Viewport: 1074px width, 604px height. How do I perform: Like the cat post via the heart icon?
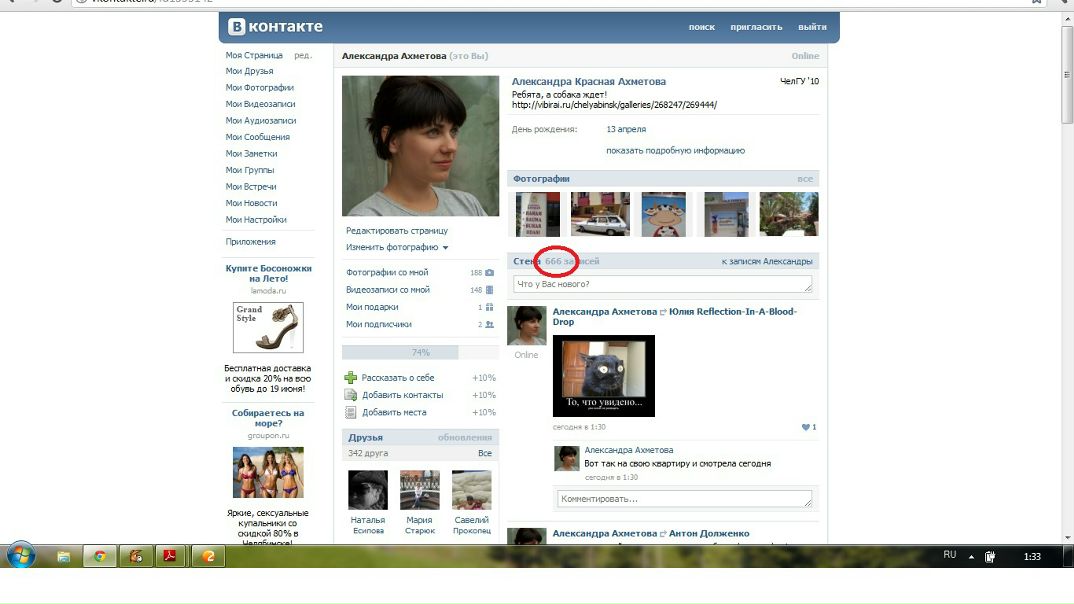(806, 427)
